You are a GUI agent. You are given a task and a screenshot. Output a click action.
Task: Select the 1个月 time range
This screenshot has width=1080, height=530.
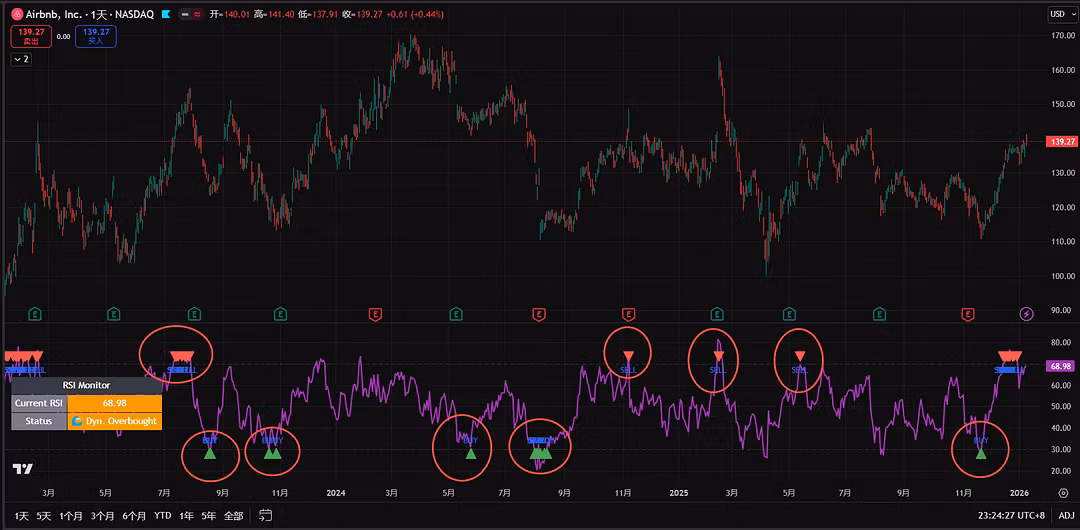pos(71,515)
